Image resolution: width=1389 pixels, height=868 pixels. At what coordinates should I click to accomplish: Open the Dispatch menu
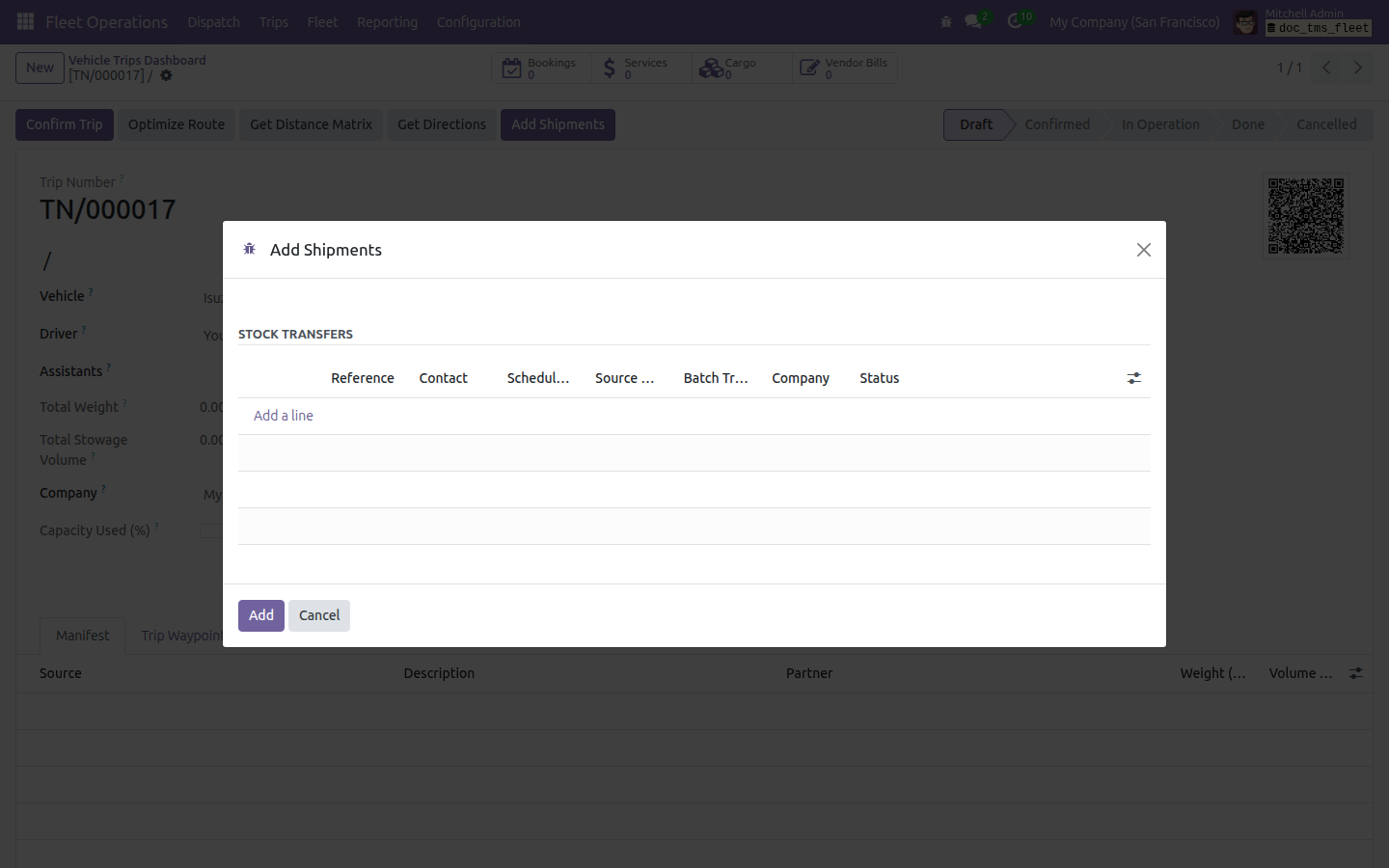pos(214,22)
